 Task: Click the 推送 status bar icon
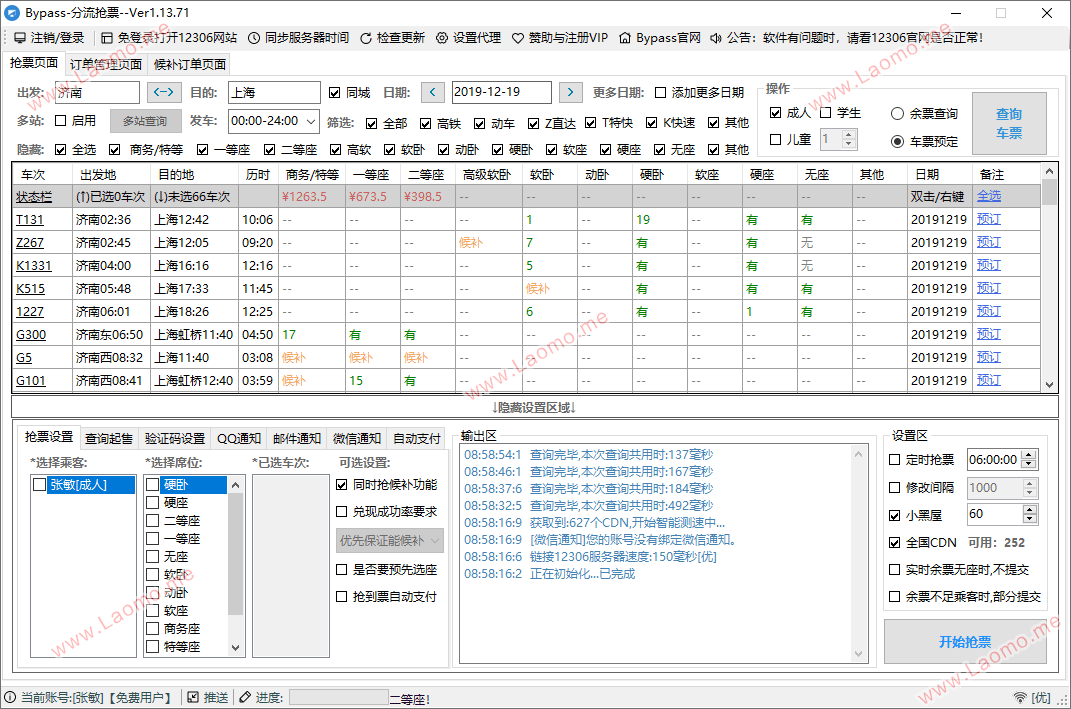pyautogui.click(x=193, y=697)
